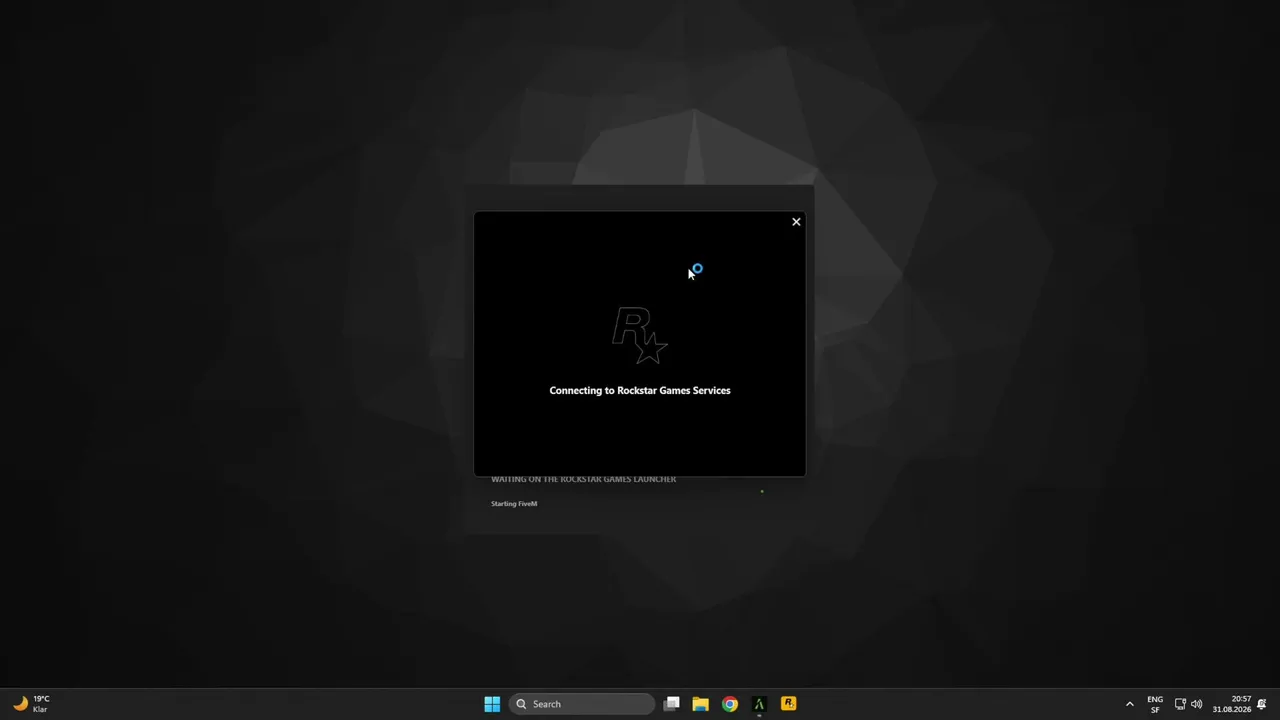Open the Windows Start menu

[492, 704]
